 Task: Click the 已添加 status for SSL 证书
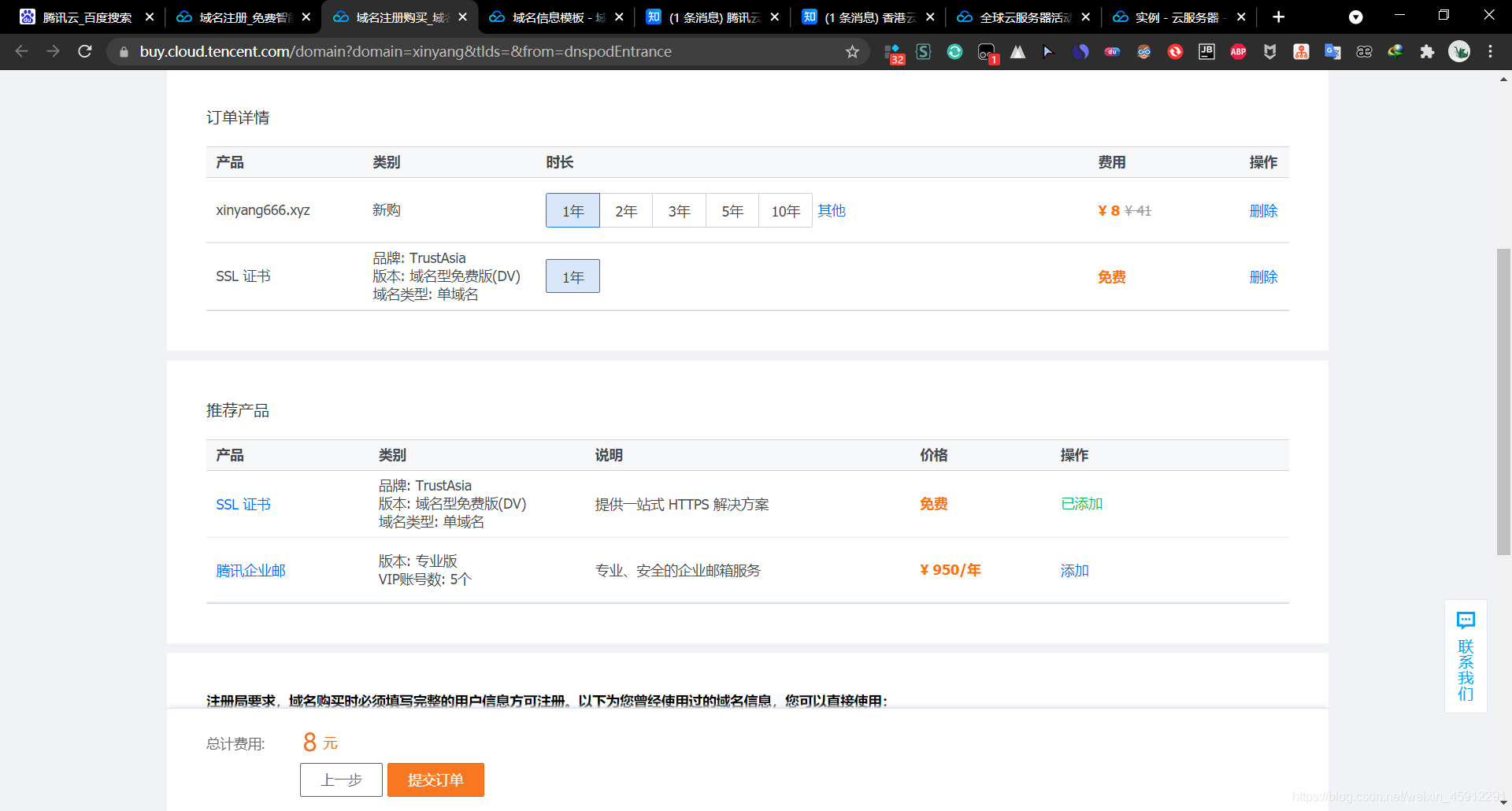tap(1081, 504)
